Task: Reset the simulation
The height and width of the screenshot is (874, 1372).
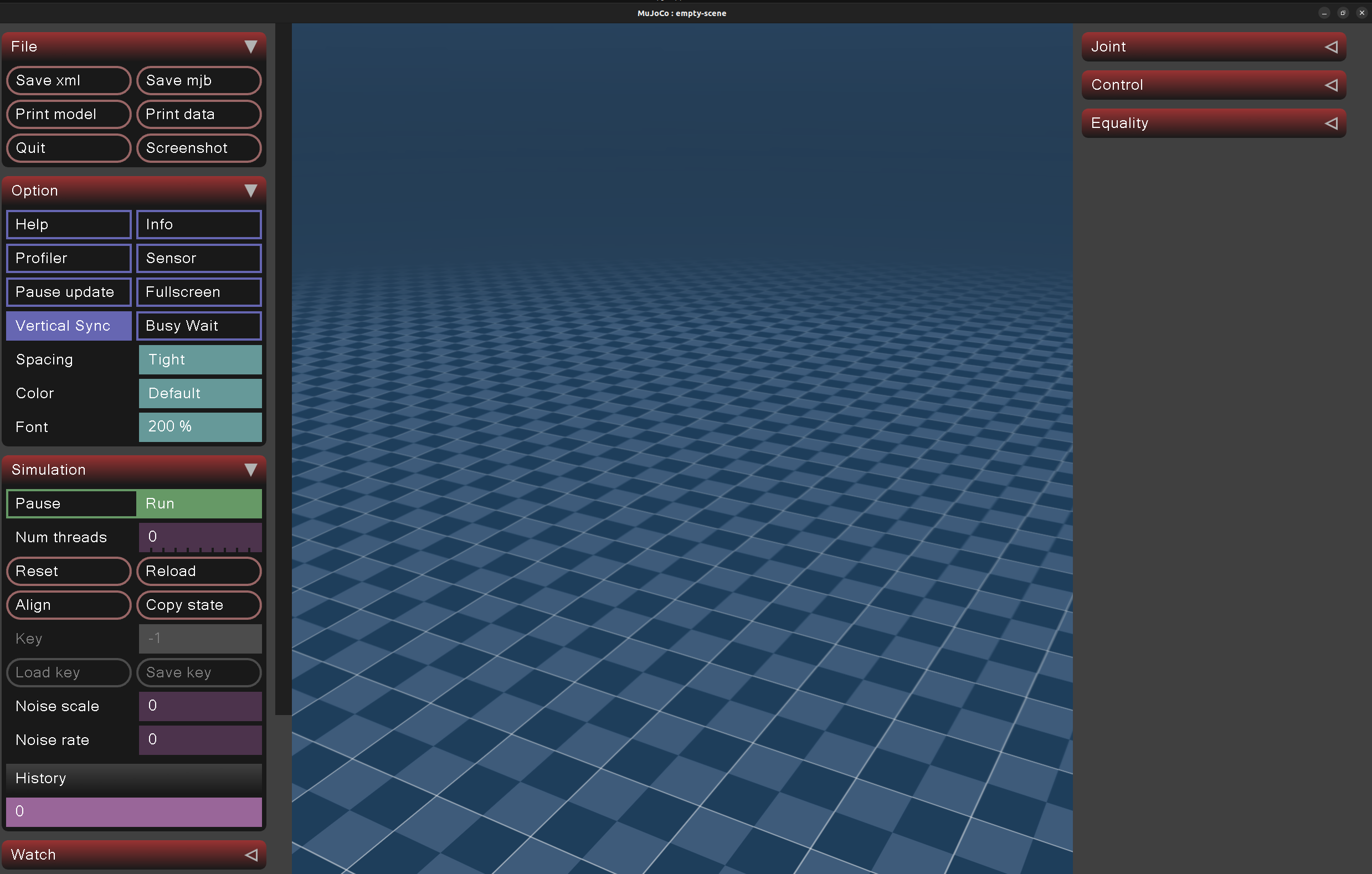Action: pos(69,571)
